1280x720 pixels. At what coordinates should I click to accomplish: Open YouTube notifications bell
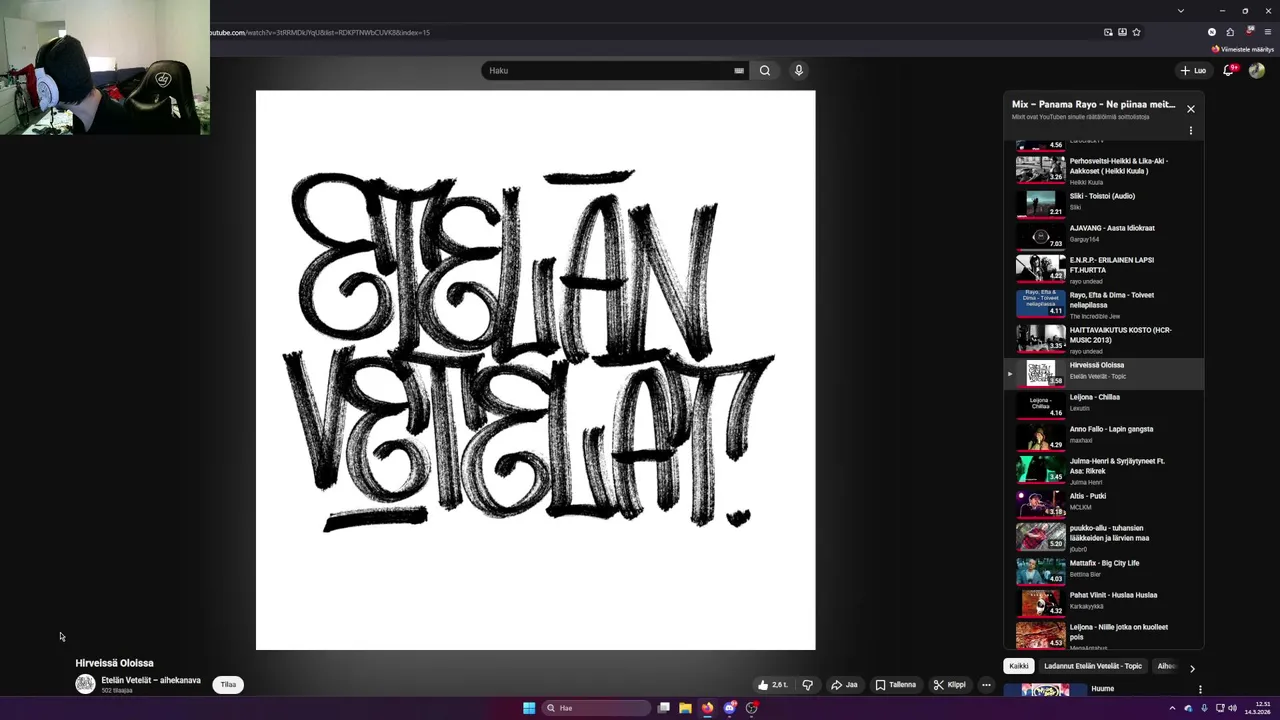point(1229,70)
